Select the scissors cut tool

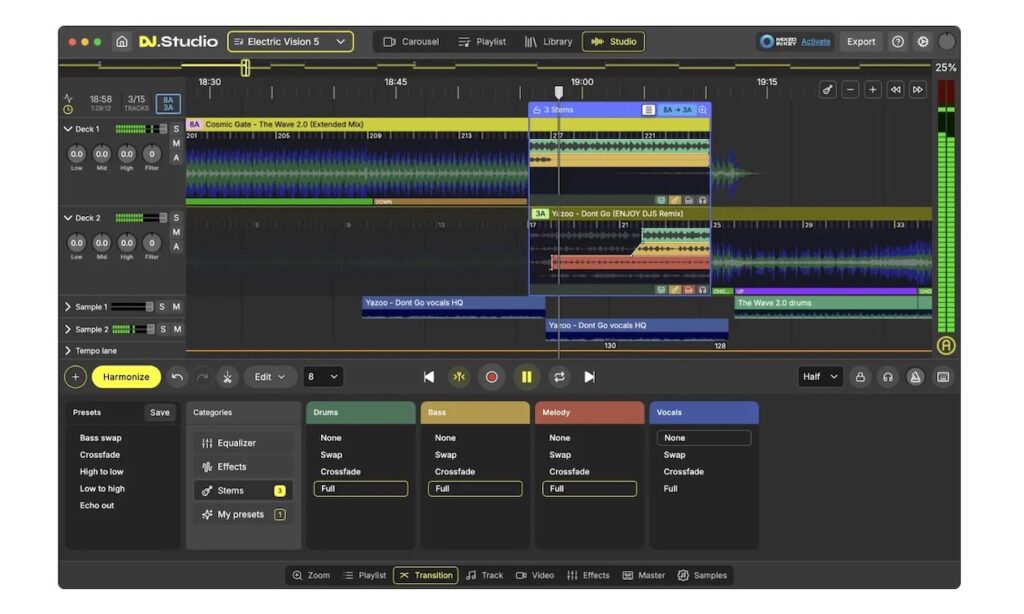pos(227,377)
